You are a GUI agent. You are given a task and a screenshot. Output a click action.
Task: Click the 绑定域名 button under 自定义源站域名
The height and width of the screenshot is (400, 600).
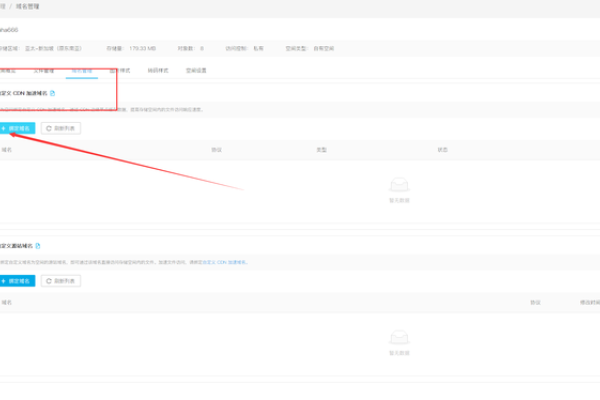[x=18, y=281]
